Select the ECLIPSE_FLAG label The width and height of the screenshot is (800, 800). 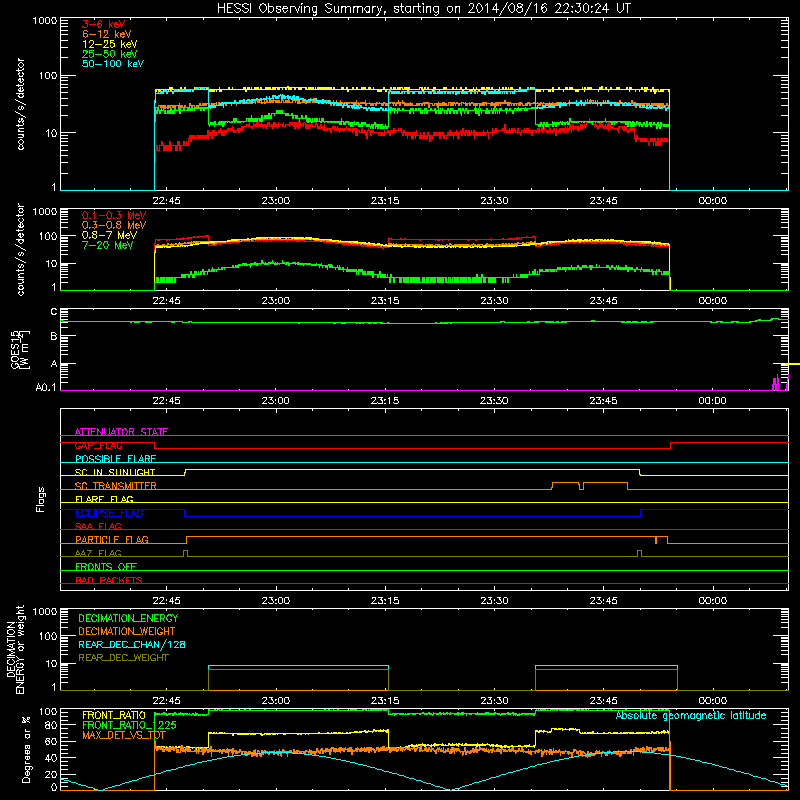(x=109, y=513)
